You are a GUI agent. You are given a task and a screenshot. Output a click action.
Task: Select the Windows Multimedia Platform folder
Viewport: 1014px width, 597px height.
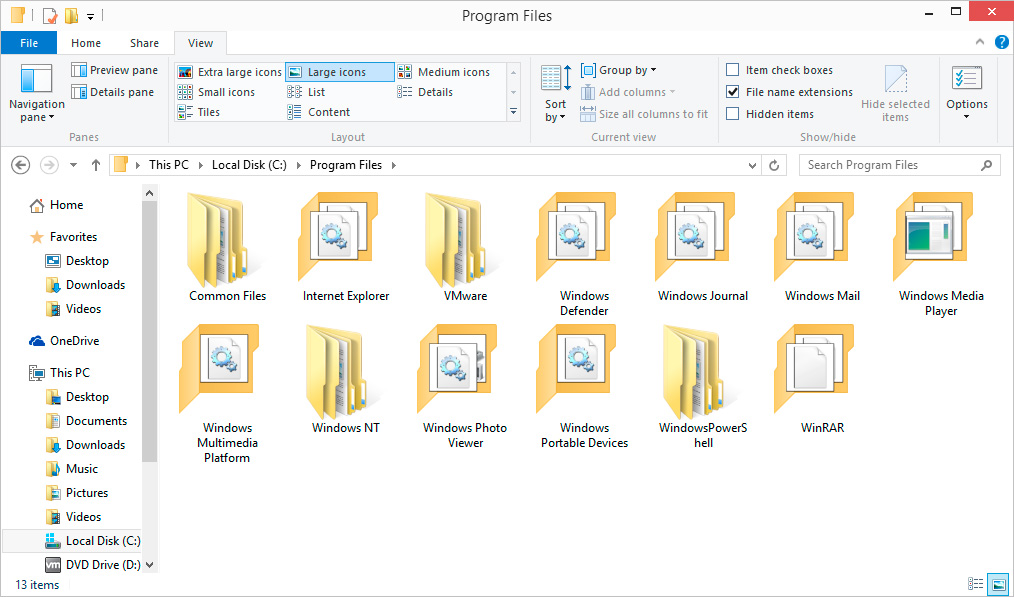point(227,394)
